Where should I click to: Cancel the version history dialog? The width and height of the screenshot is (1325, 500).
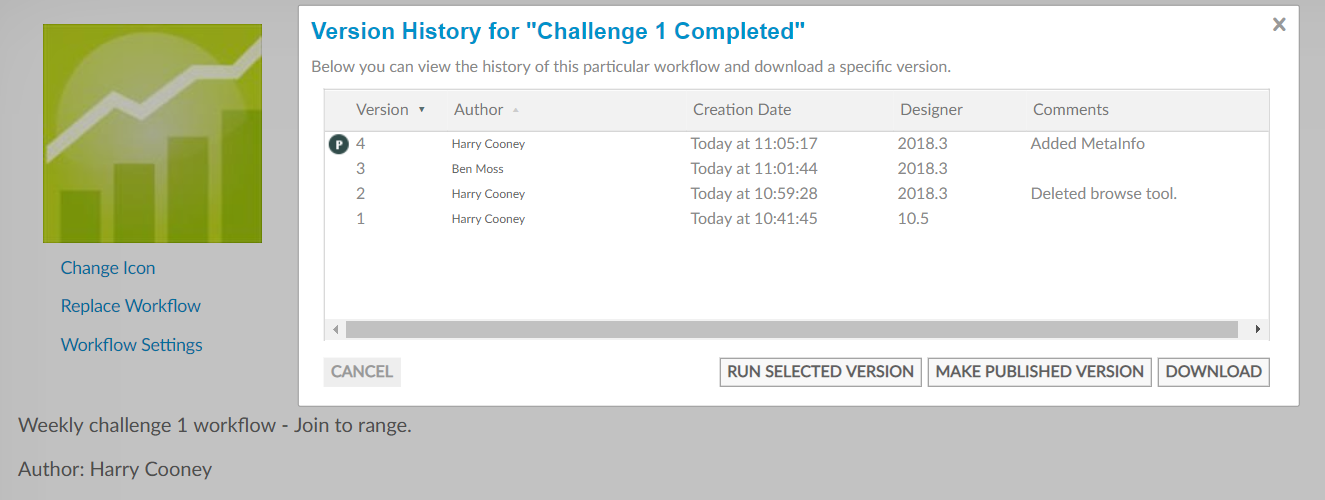(362, 372)
